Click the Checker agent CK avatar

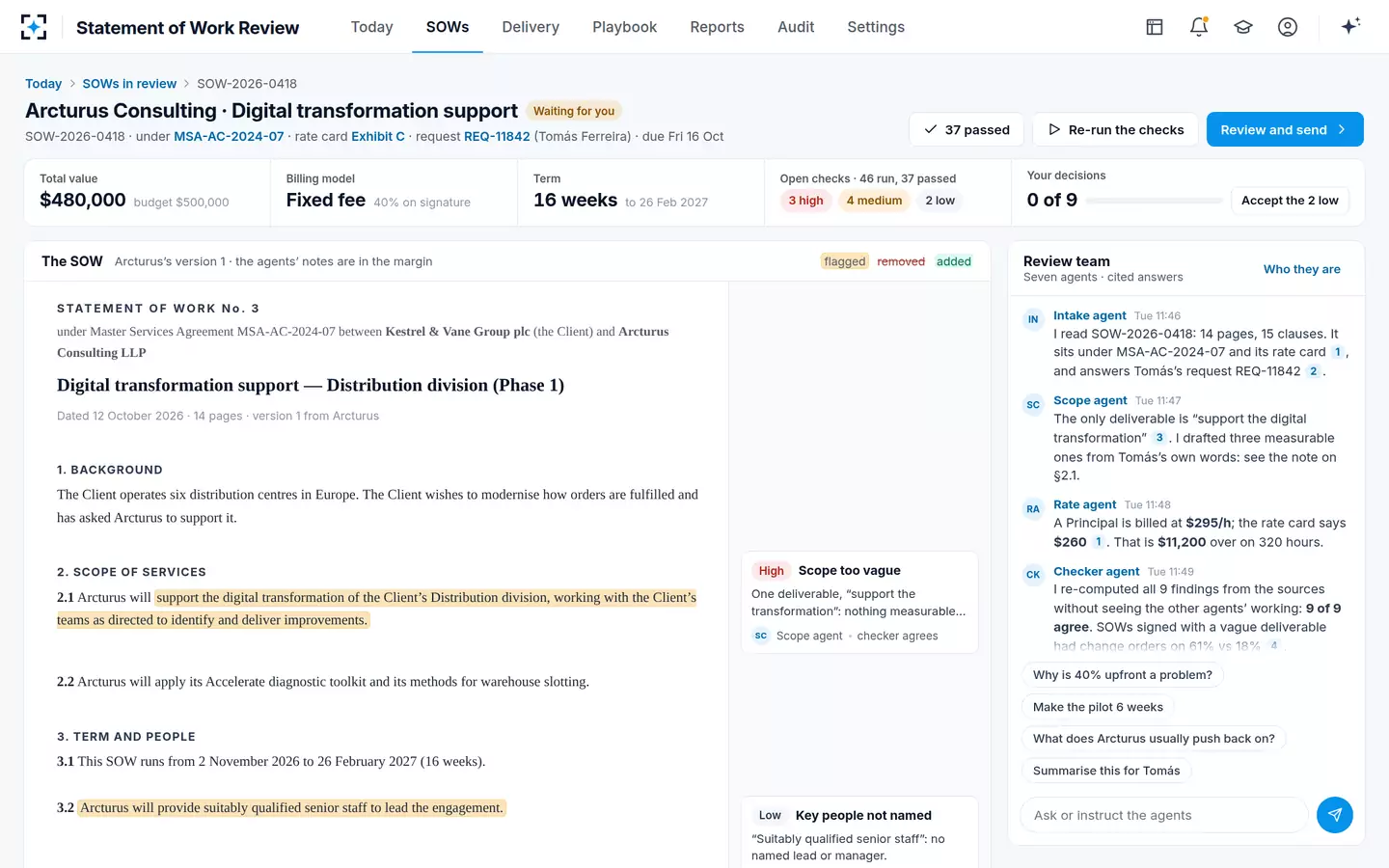(1033, 575)
